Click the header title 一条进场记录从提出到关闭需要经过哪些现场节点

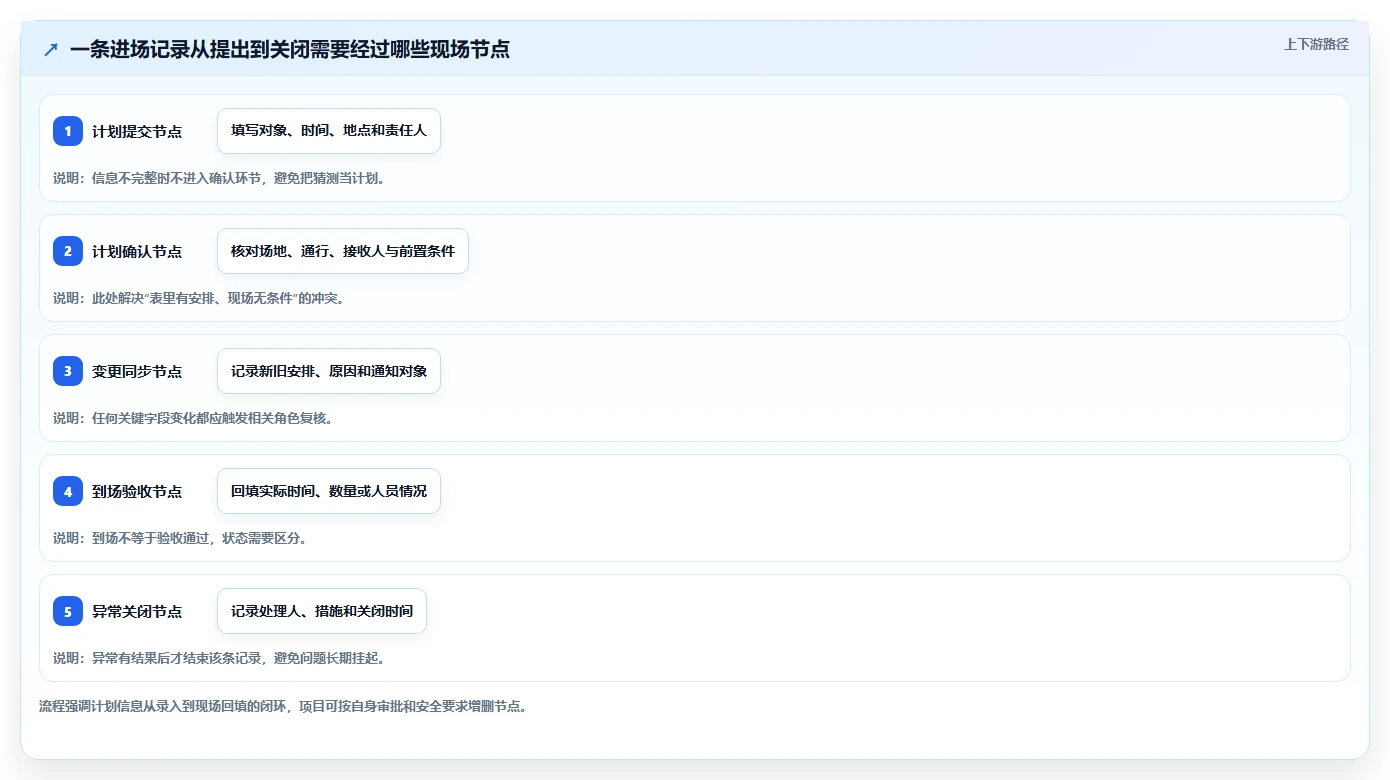click(290, 49)
